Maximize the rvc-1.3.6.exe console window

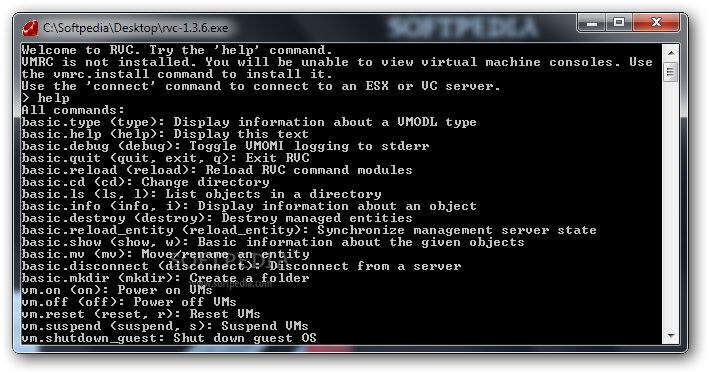(619, 23)
